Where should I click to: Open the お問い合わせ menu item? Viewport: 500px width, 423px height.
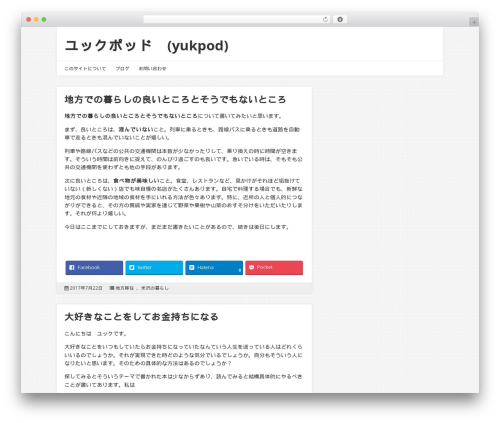[x=152, y=69]
